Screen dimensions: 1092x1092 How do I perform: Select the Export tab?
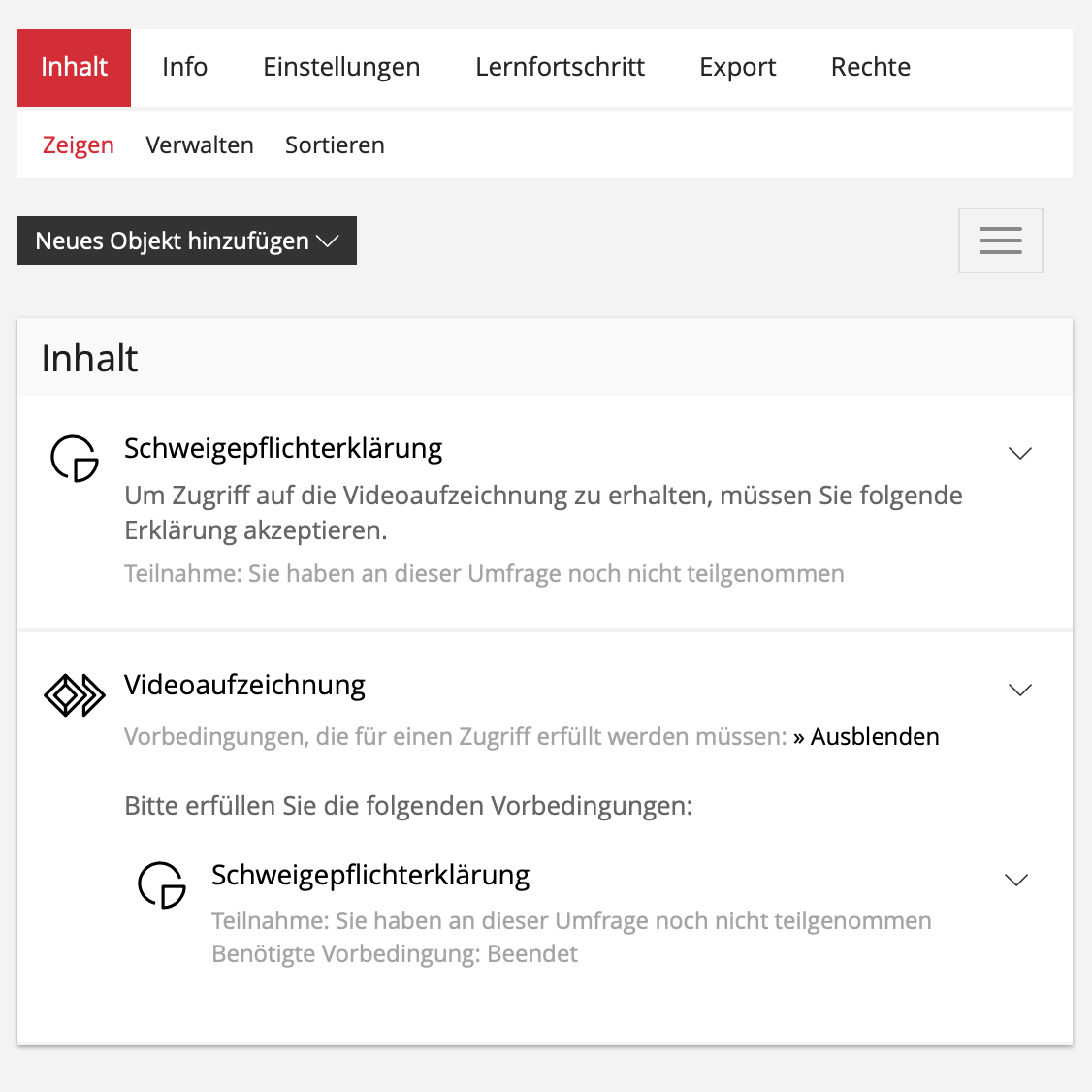pos(737,67)
